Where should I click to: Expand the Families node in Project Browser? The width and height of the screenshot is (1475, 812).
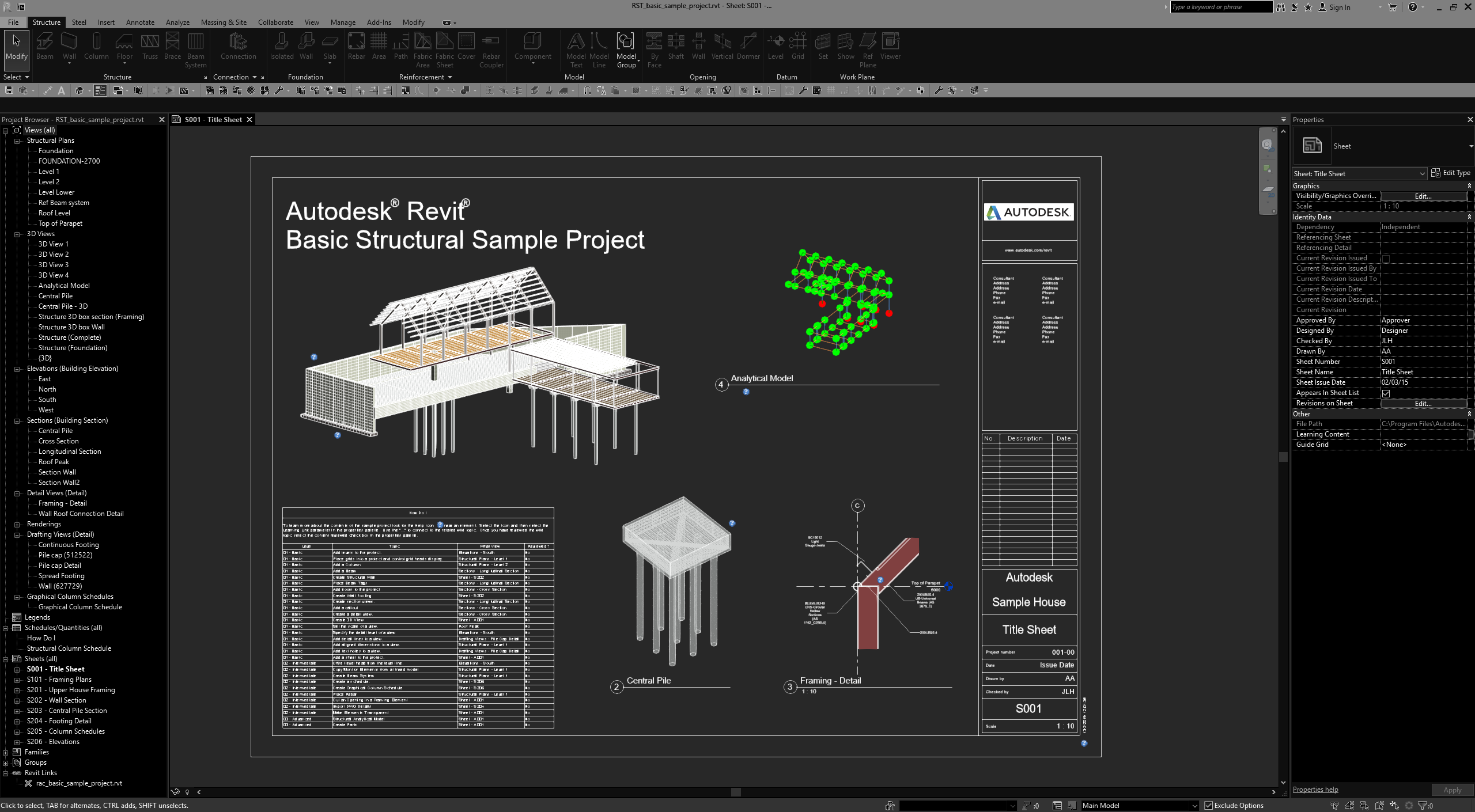(x=5, y=752)
